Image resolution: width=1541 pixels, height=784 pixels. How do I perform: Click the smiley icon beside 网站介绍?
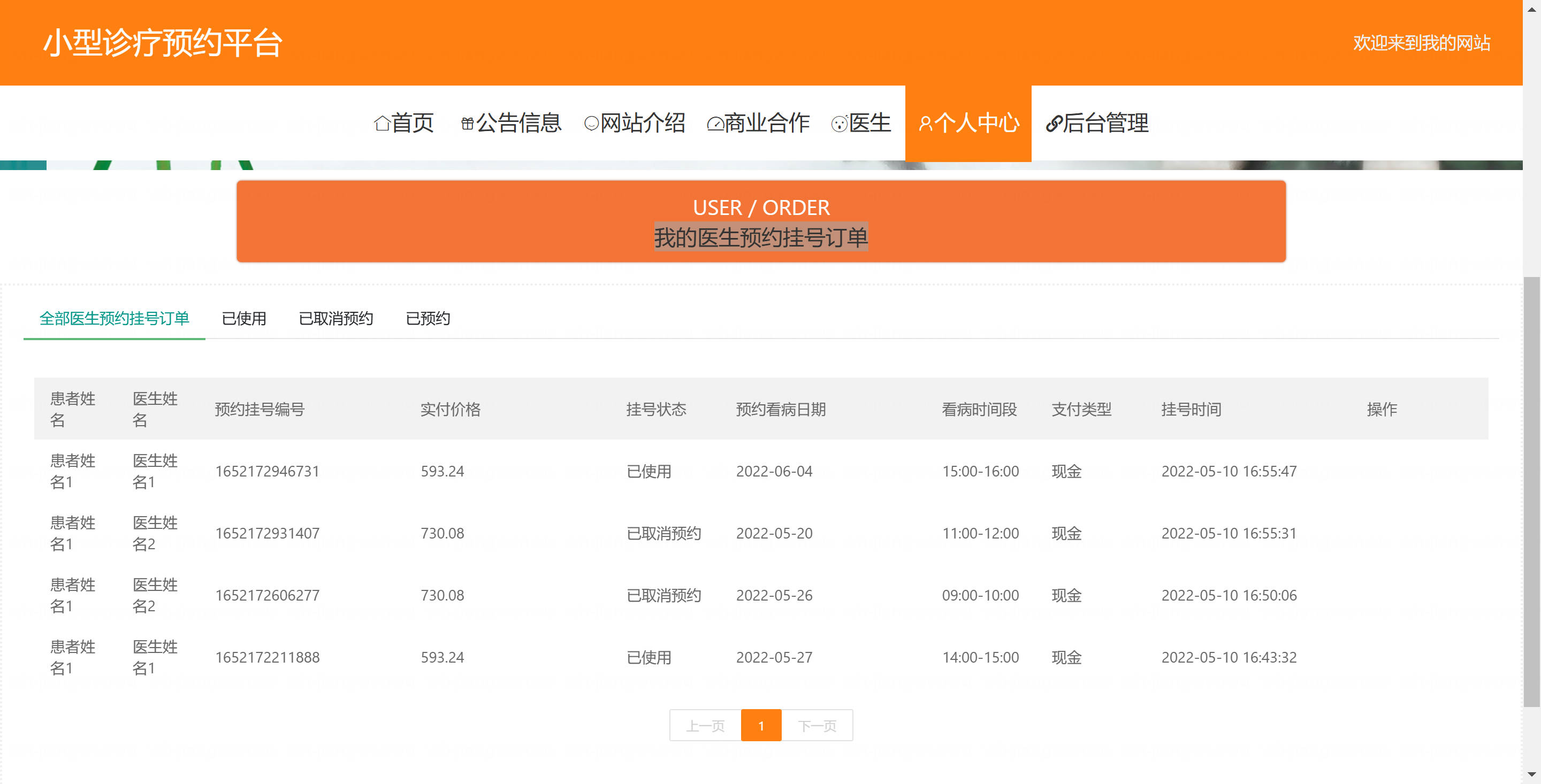click(591, 124)
